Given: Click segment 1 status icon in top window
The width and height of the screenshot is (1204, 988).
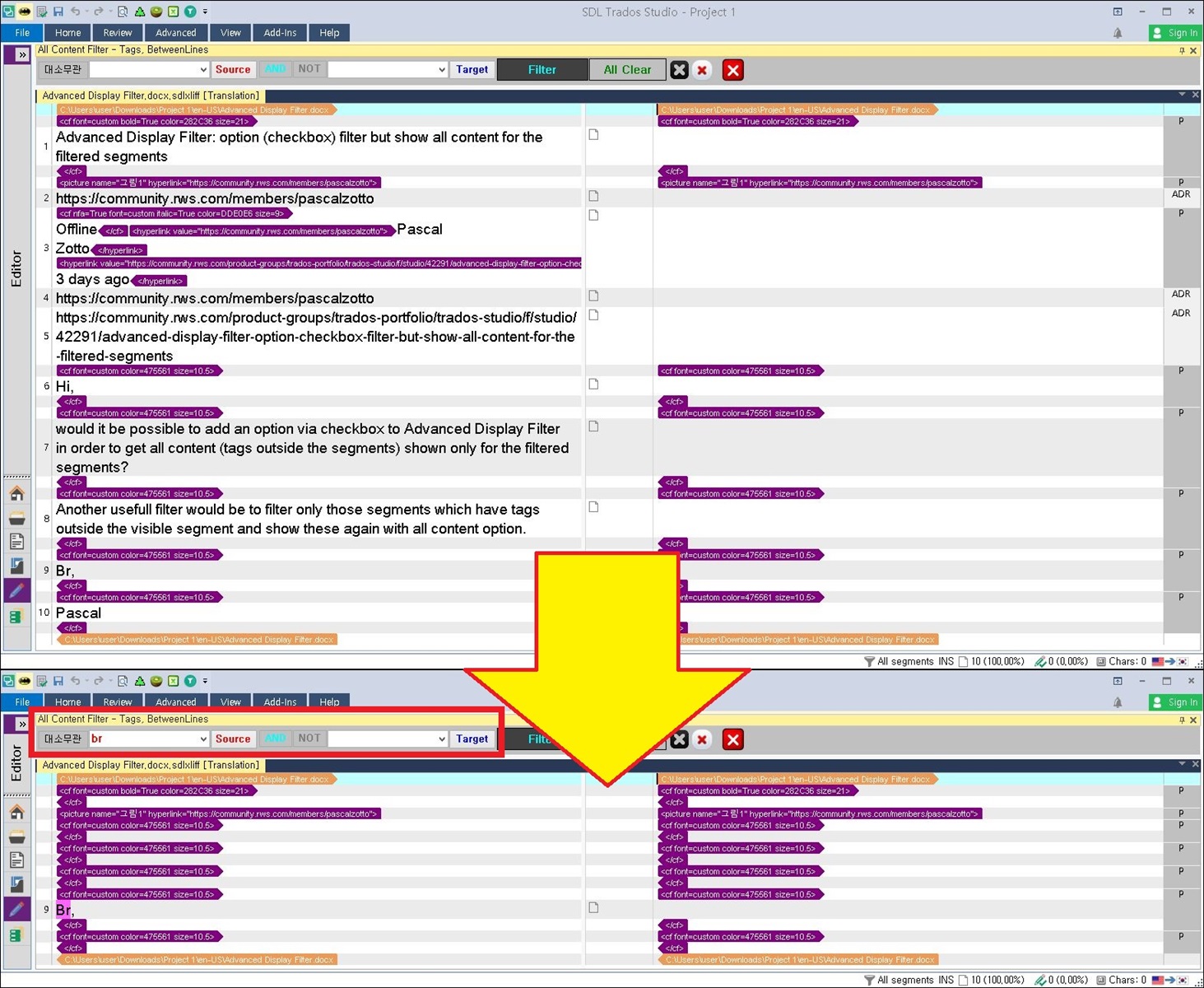Looking at the screenshot, I should tap(593, 134).
